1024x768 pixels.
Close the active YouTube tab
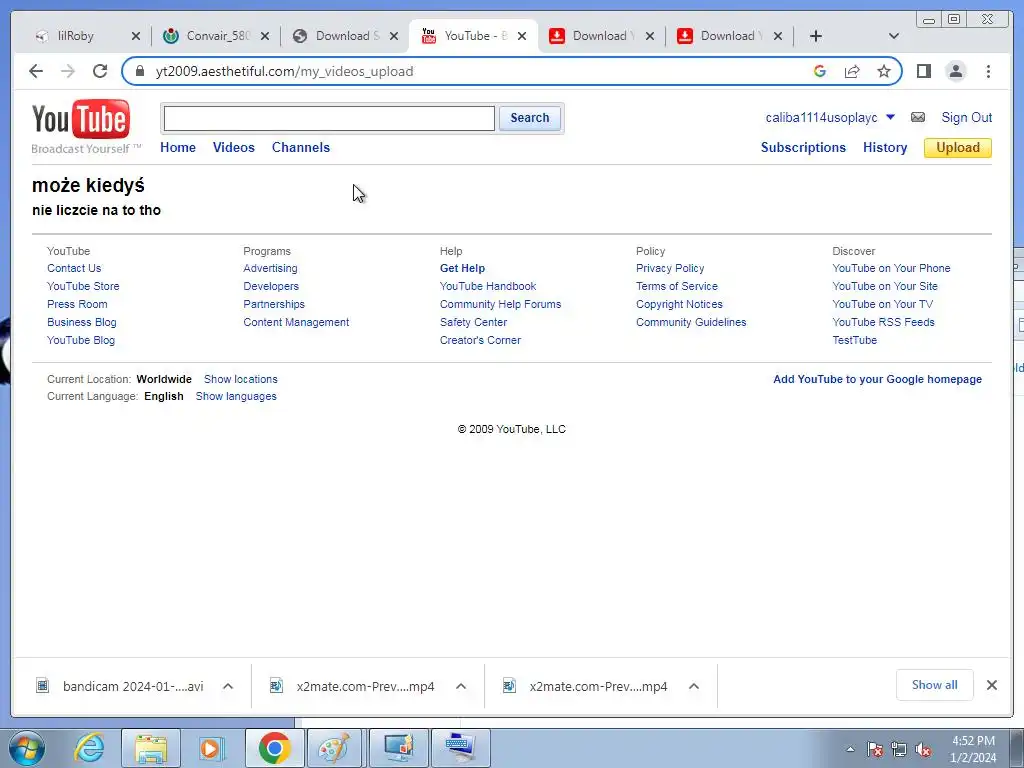[522, 36]
